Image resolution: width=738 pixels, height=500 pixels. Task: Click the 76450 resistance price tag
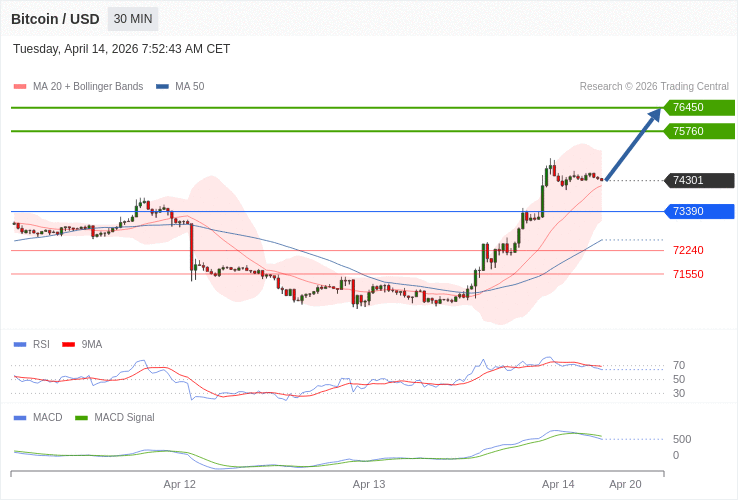(699, 107)
